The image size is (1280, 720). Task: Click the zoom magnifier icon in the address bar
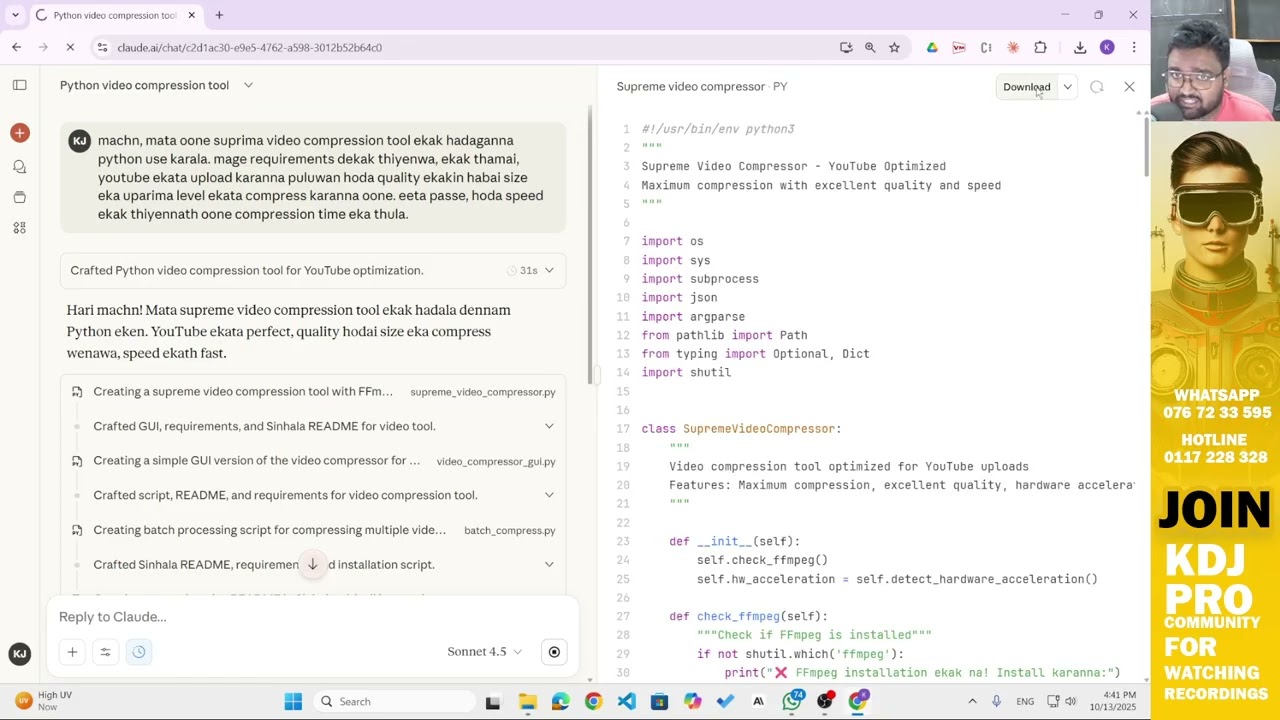pyautogui.click(x=870, y=47)
